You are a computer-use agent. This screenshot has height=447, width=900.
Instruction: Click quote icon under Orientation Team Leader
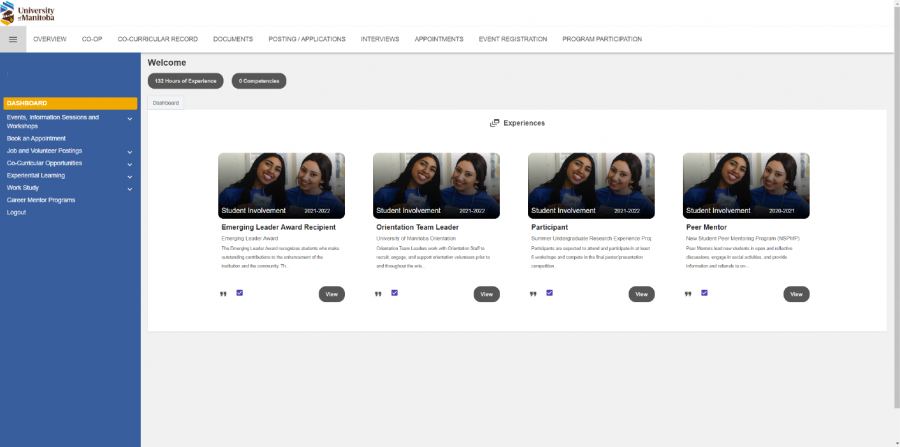378,294
